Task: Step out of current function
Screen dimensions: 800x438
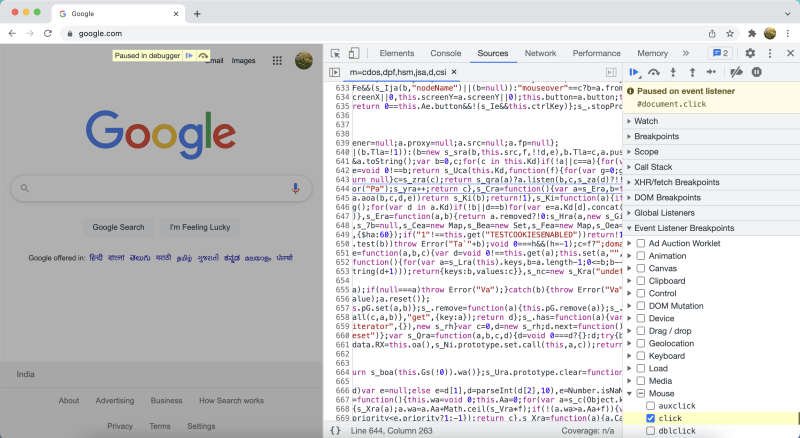Action: pos(692,72)
